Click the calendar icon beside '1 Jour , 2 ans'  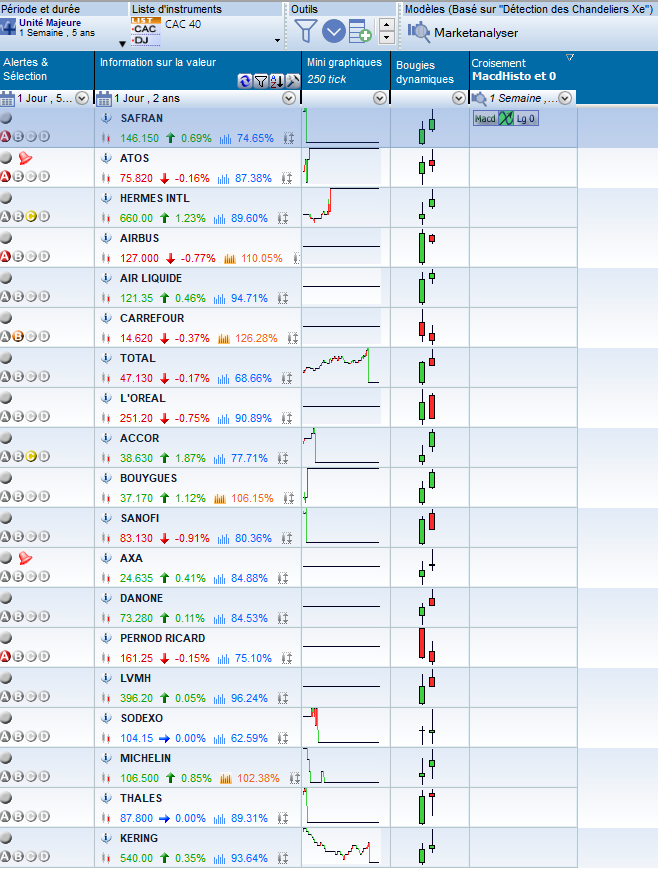click(x=104, y=99)
